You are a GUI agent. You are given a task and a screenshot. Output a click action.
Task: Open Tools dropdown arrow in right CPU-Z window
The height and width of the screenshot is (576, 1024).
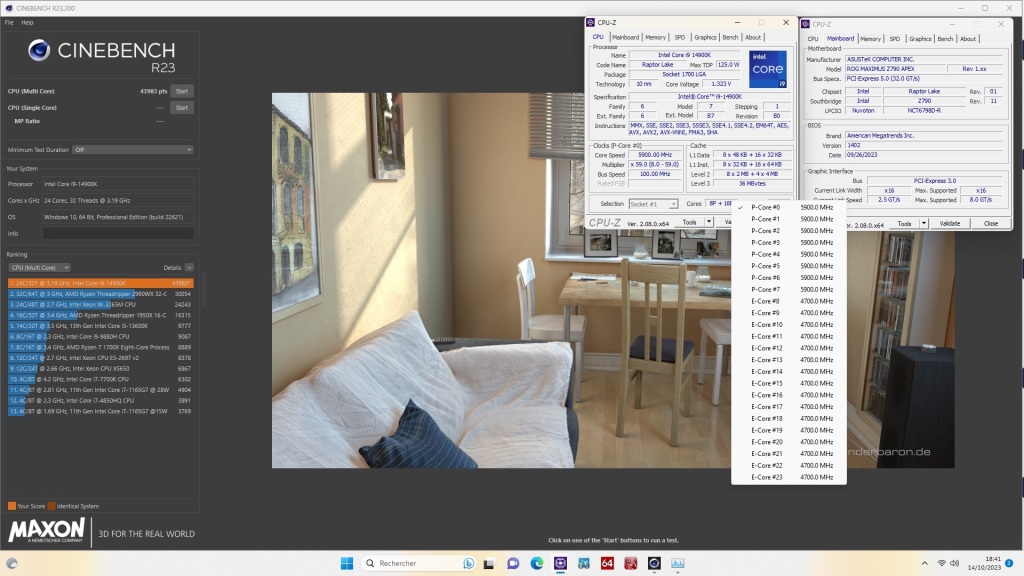(923, 223)
